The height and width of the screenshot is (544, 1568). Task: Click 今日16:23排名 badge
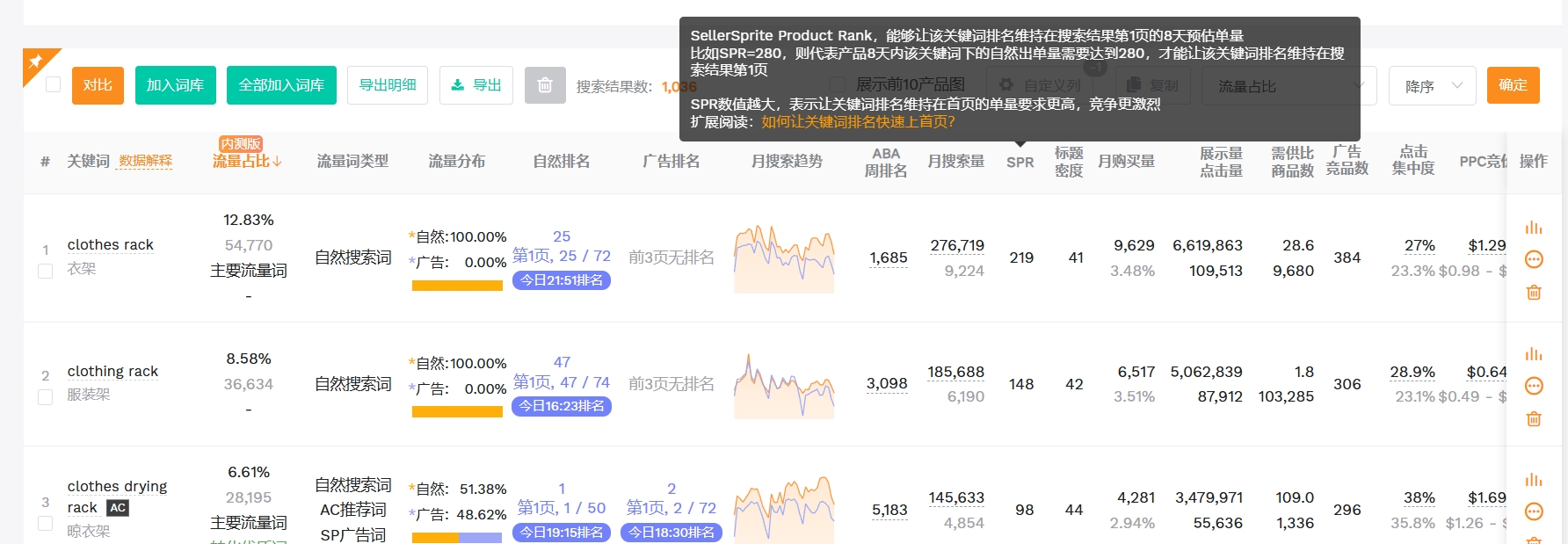(x=562, y=406)
